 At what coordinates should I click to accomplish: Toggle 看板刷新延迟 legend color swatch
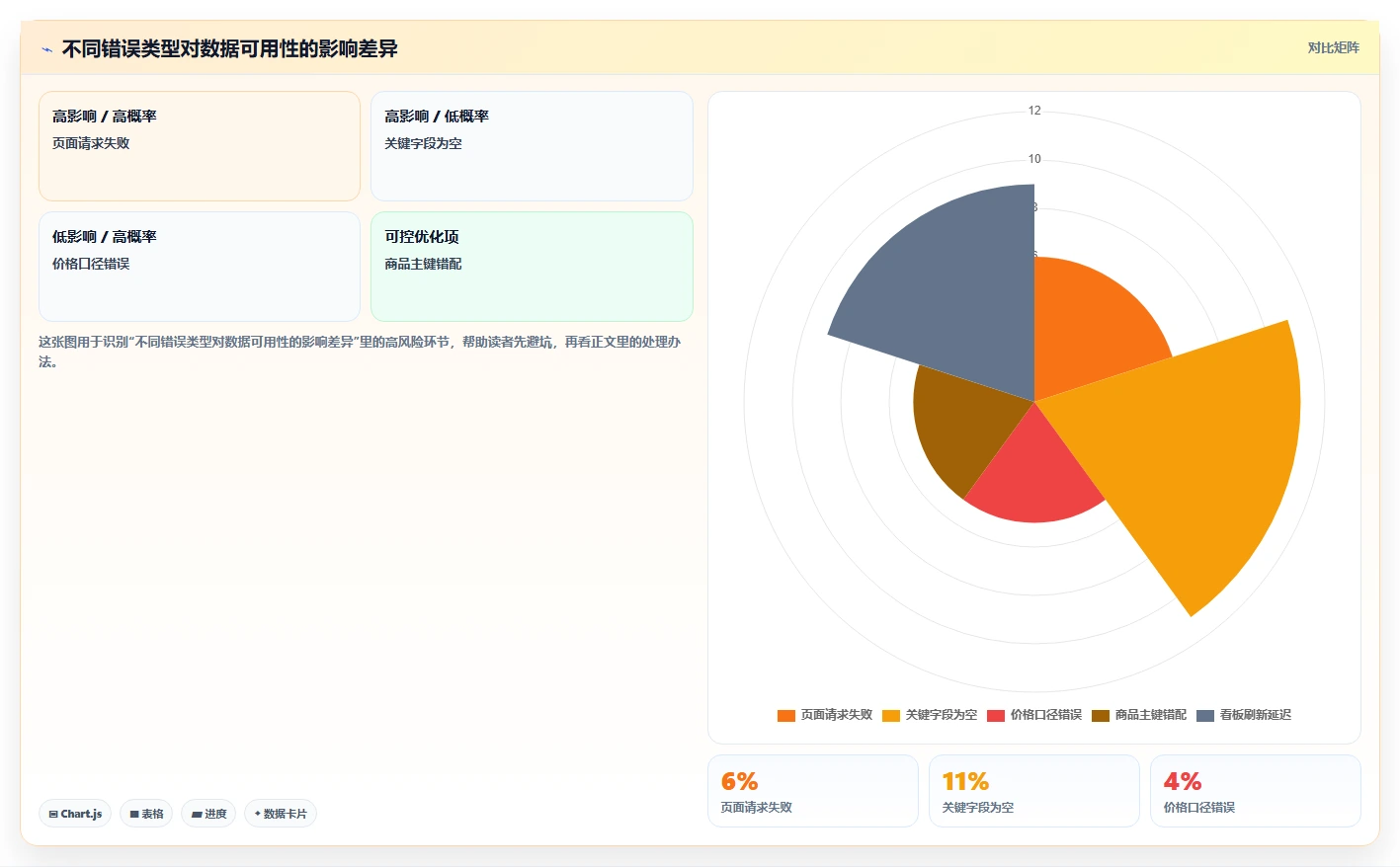(x=1205, y=715)
